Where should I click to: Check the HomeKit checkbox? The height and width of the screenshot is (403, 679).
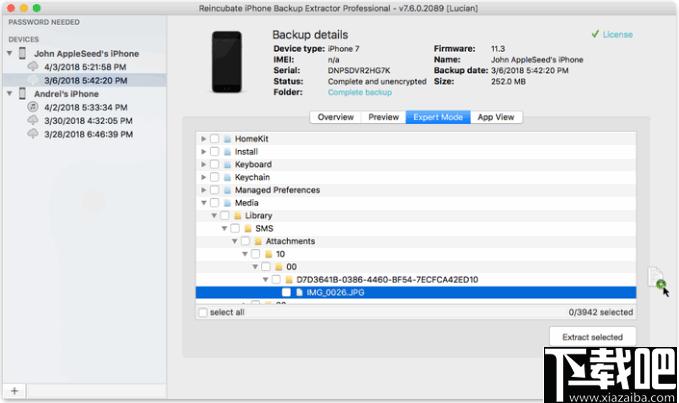click(x=214, y=139)
